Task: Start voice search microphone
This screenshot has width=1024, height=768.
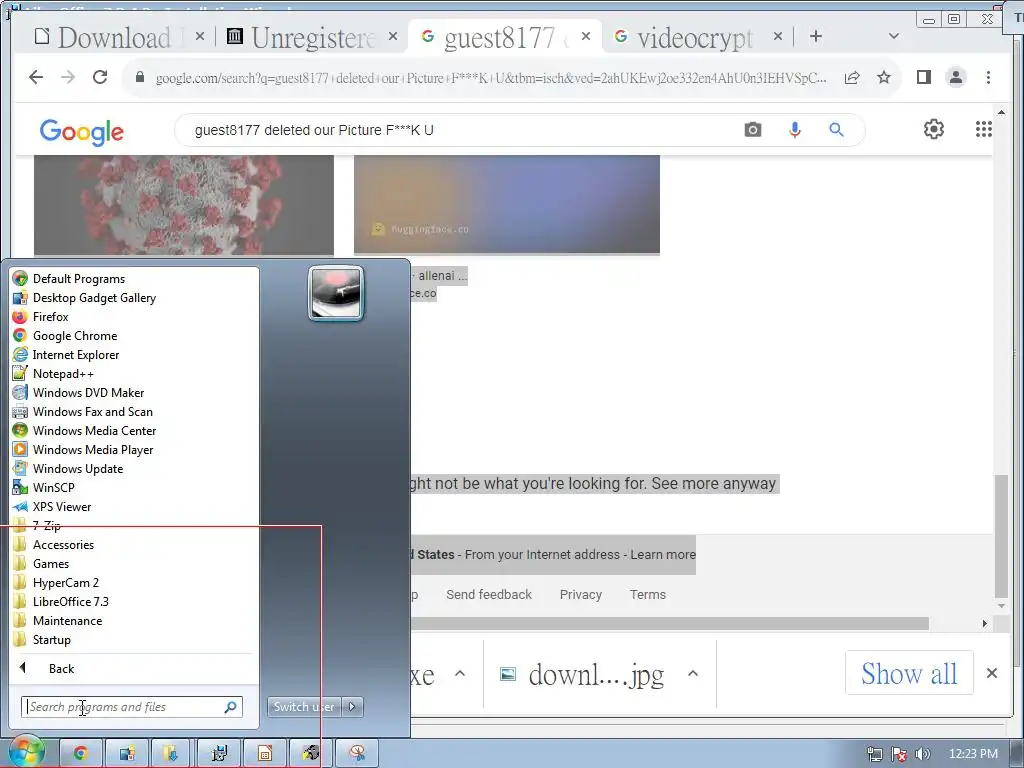Action: click(x=795, y=130)
